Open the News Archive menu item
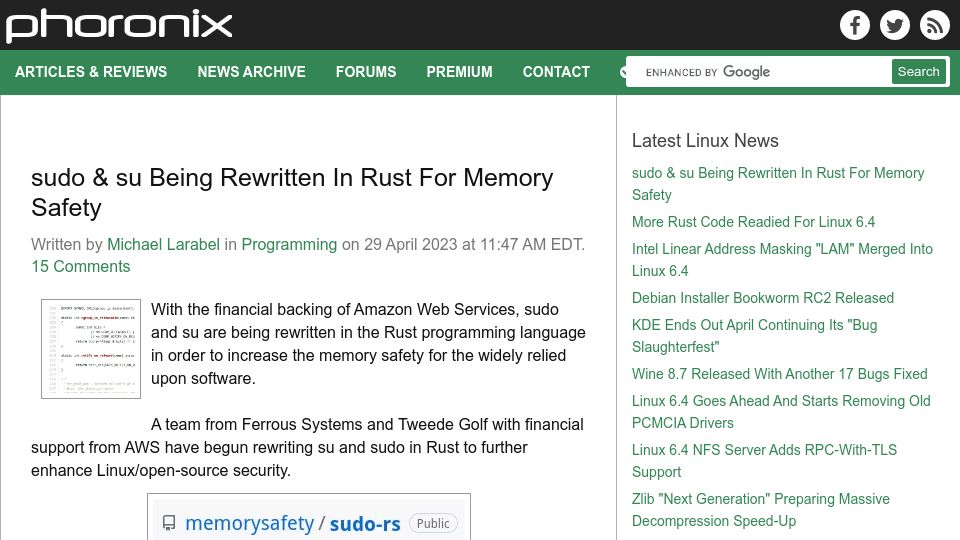 (x=251, y=72)
